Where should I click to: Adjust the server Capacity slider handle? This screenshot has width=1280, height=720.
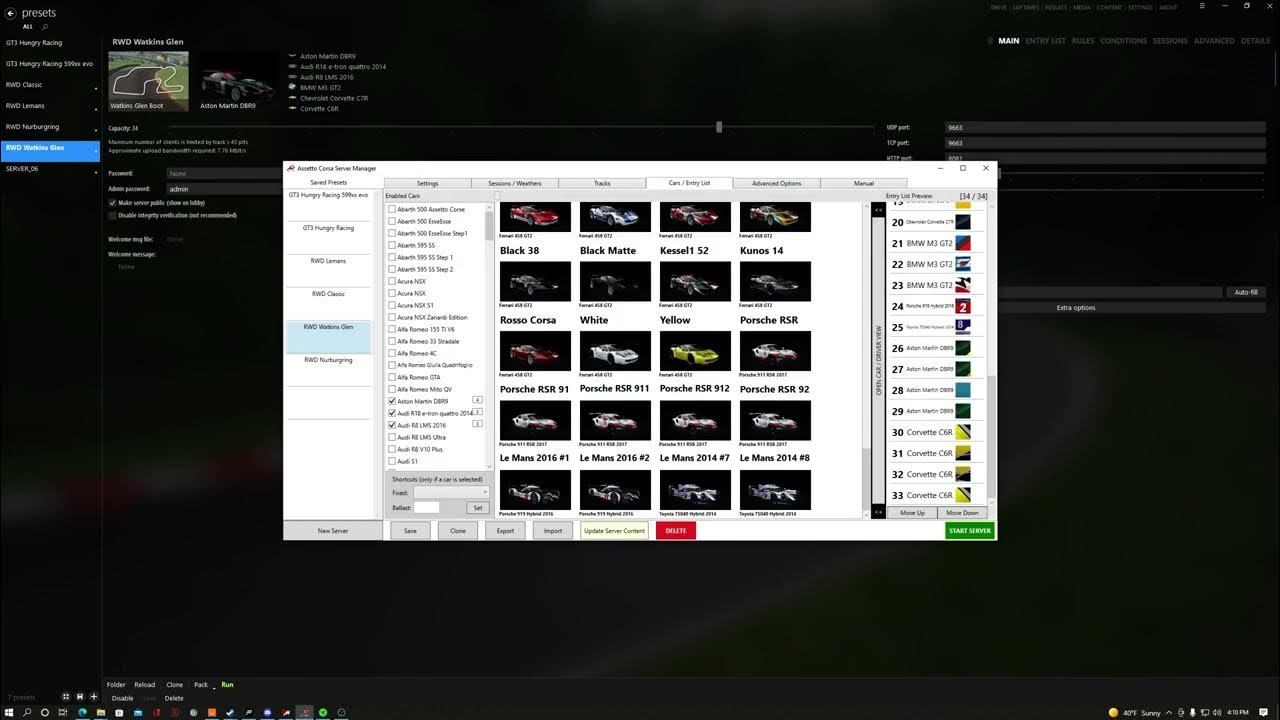719,127
